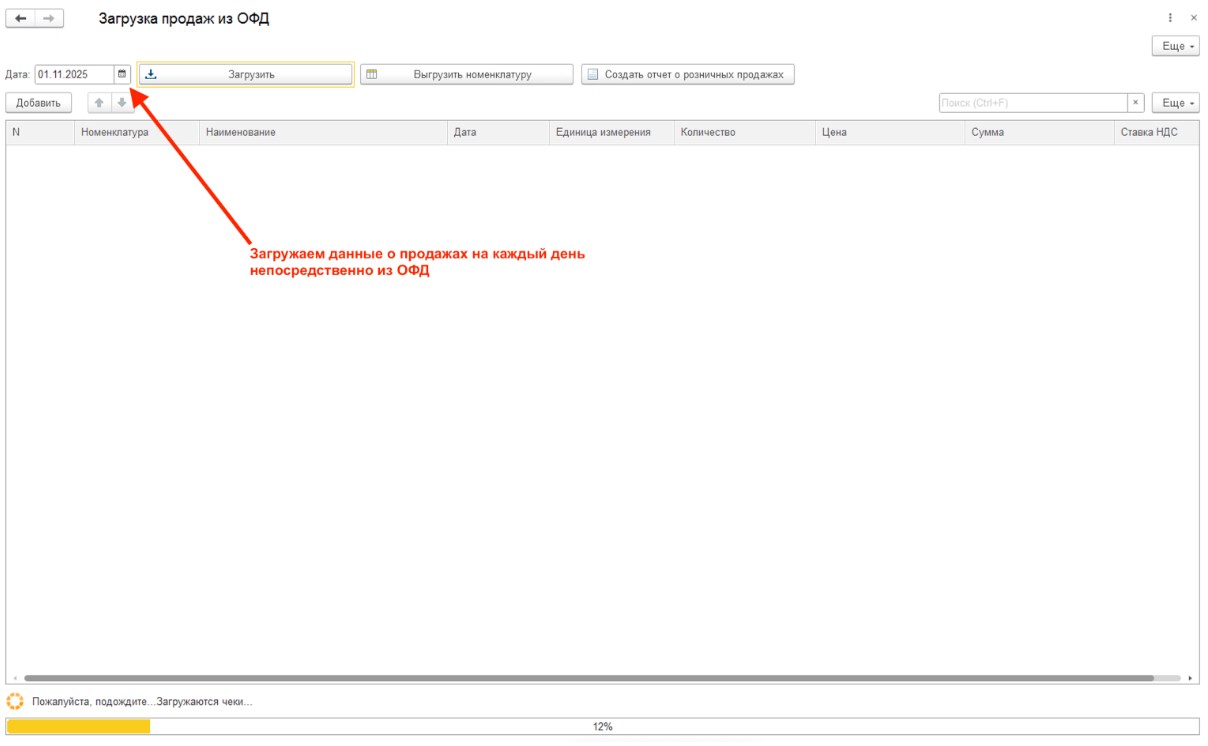Click the Ставка НДС column header
The image size is (1208, 746).
click(x=1157, y=132)
